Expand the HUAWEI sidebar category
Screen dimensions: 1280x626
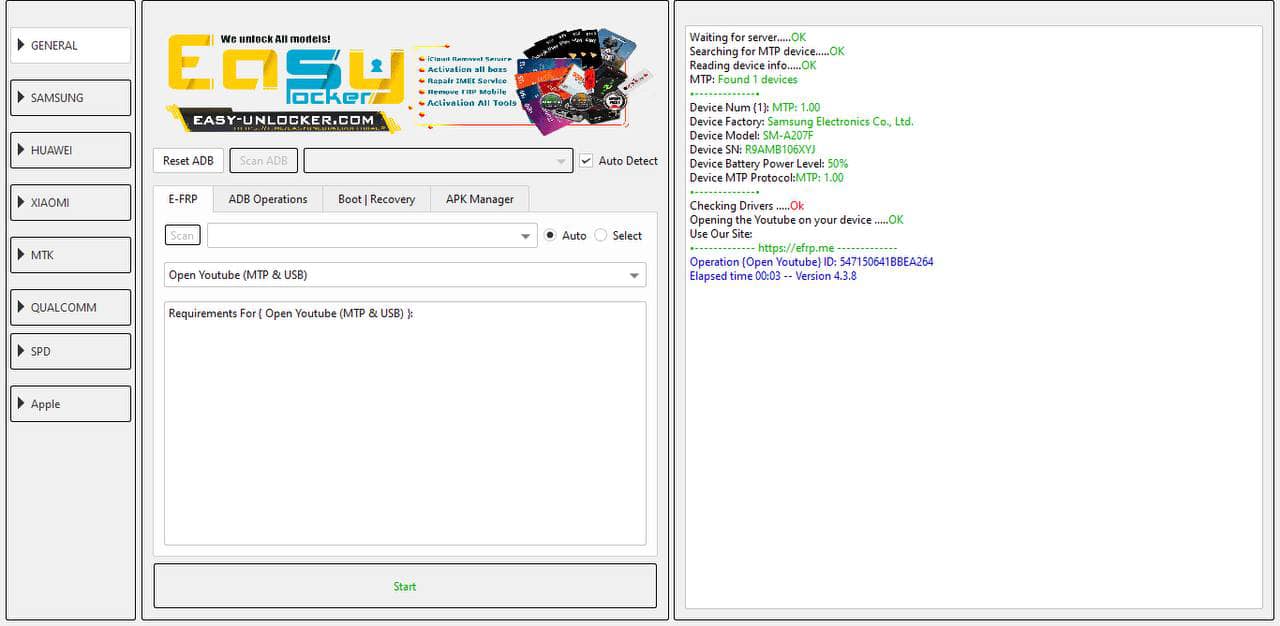click(x=71, y=150)
